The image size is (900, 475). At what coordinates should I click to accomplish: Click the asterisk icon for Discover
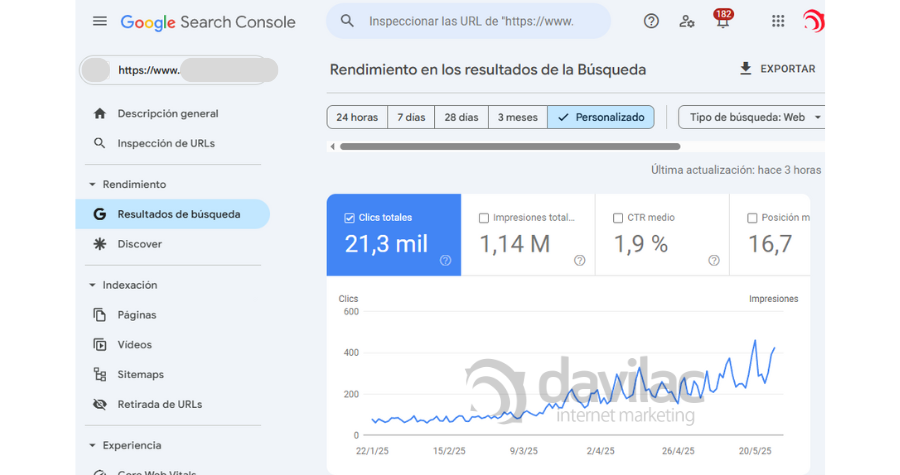point(100,244)
